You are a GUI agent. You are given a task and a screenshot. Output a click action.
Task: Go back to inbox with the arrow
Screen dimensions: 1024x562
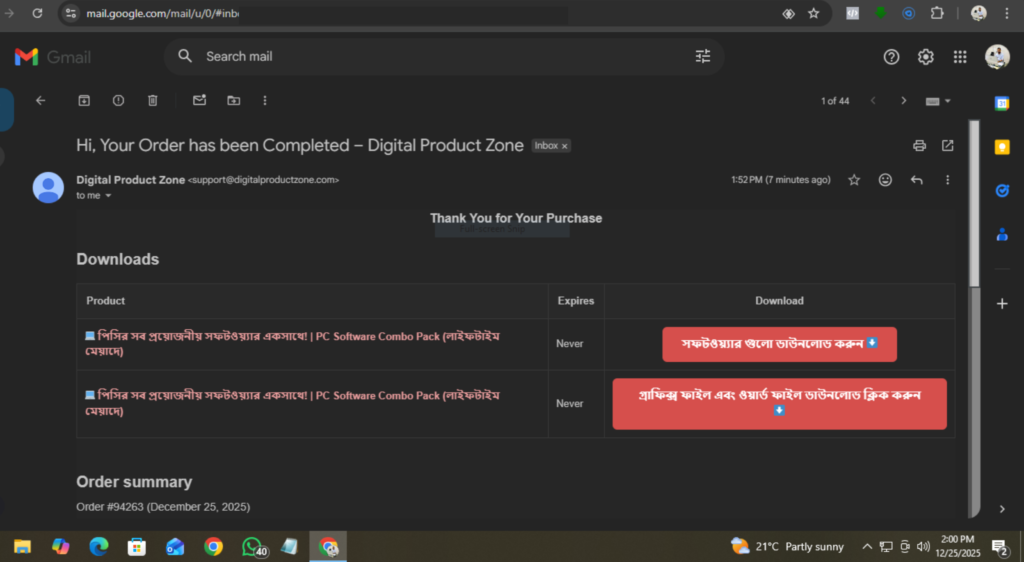(x=41, y=100)
